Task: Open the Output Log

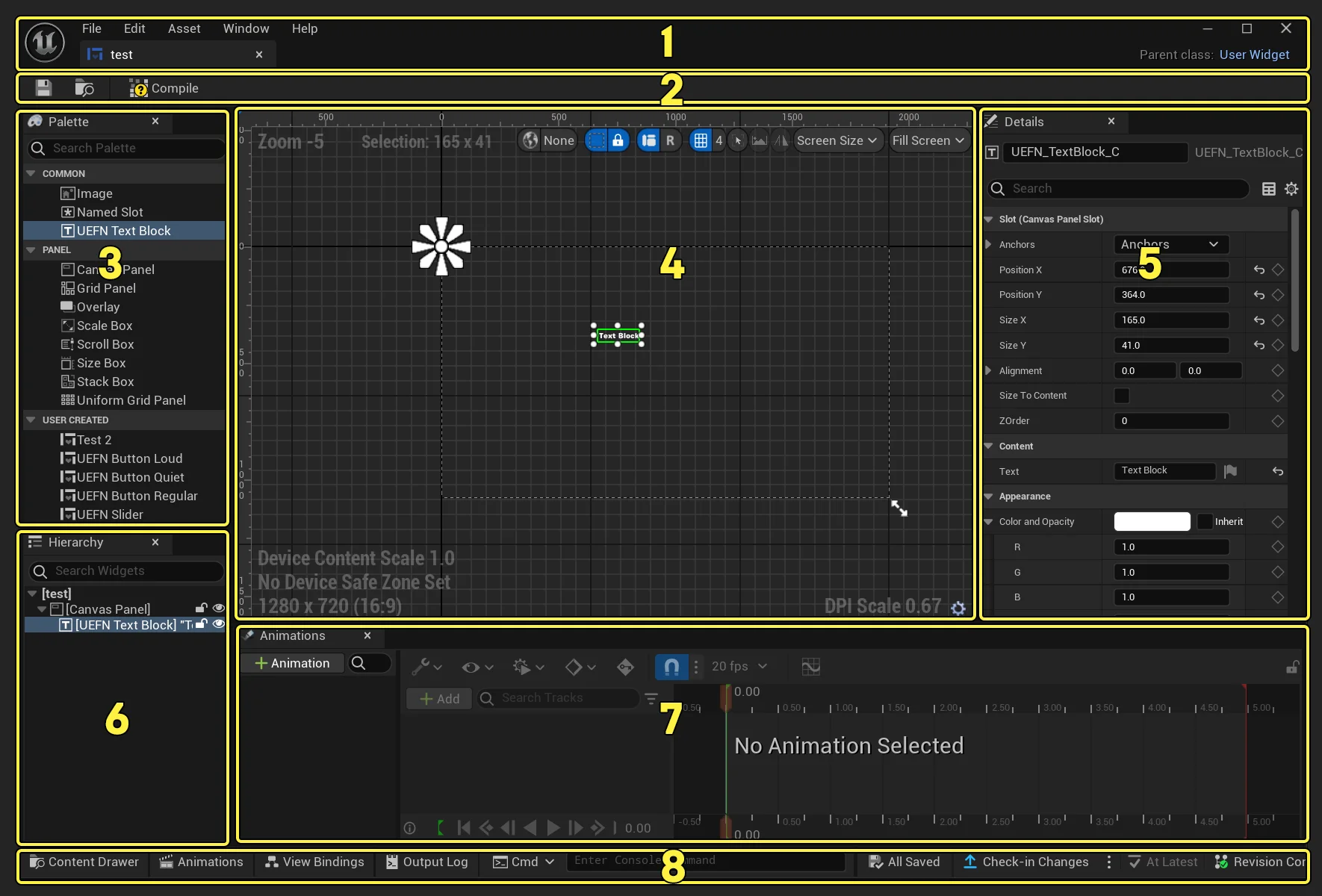Action: pos(426,862)
